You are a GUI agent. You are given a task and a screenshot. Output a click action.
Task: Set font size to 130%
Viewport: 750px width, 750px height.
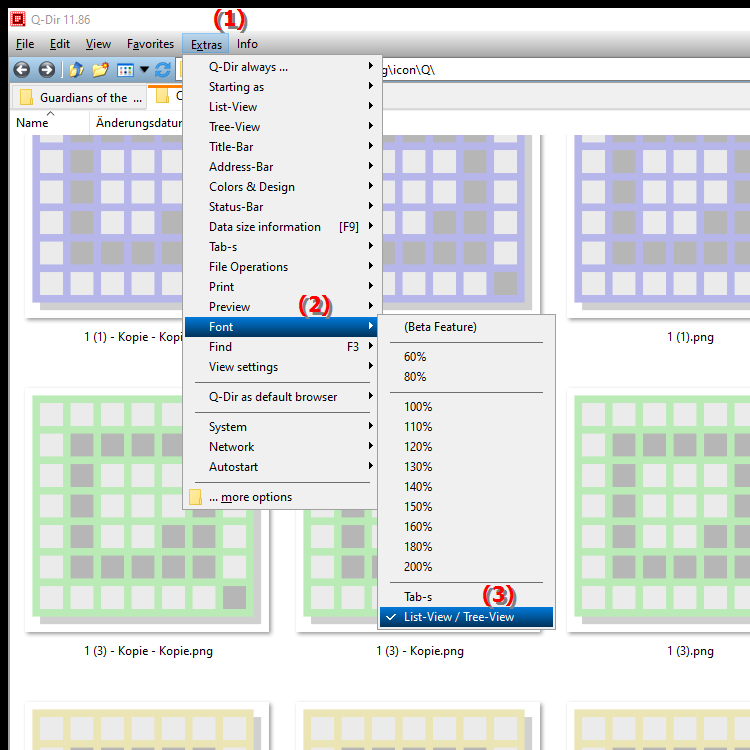pos(466,467)
